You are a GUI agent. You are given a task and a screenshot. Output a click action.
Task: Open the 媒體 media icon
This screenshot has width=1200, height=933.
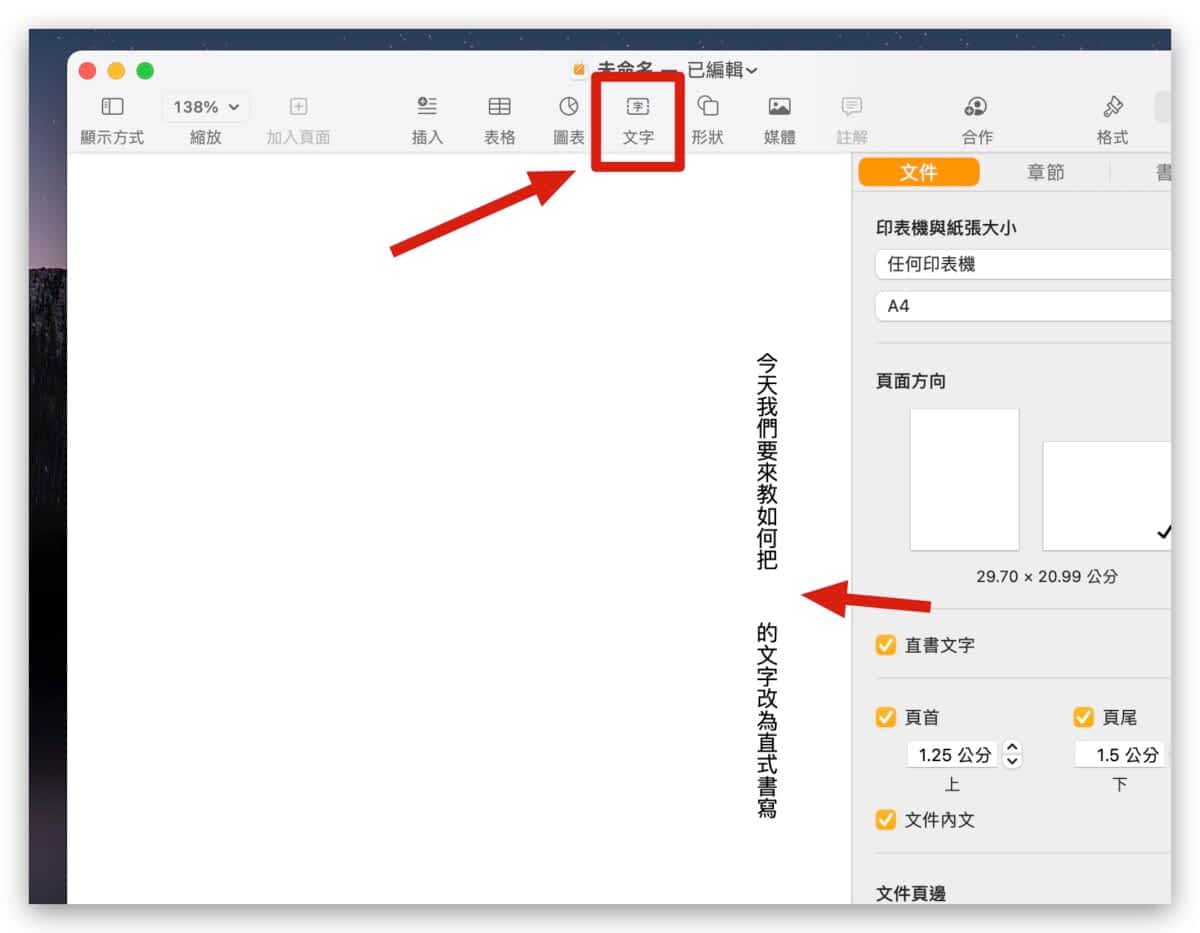(780, 107)
